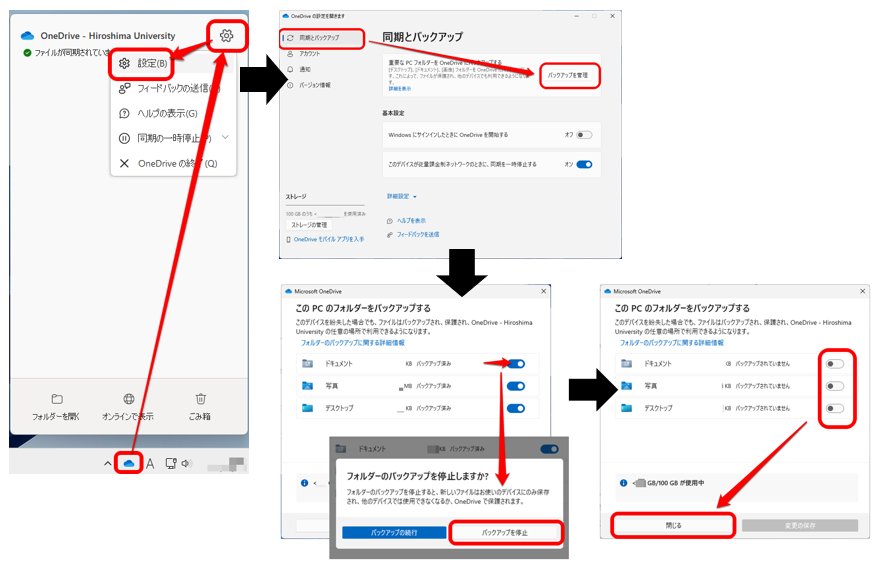This screenshot has height=568, width=884.
Task: Switch to 同期とバックアップ tab in settings
Action: point(322,38)
